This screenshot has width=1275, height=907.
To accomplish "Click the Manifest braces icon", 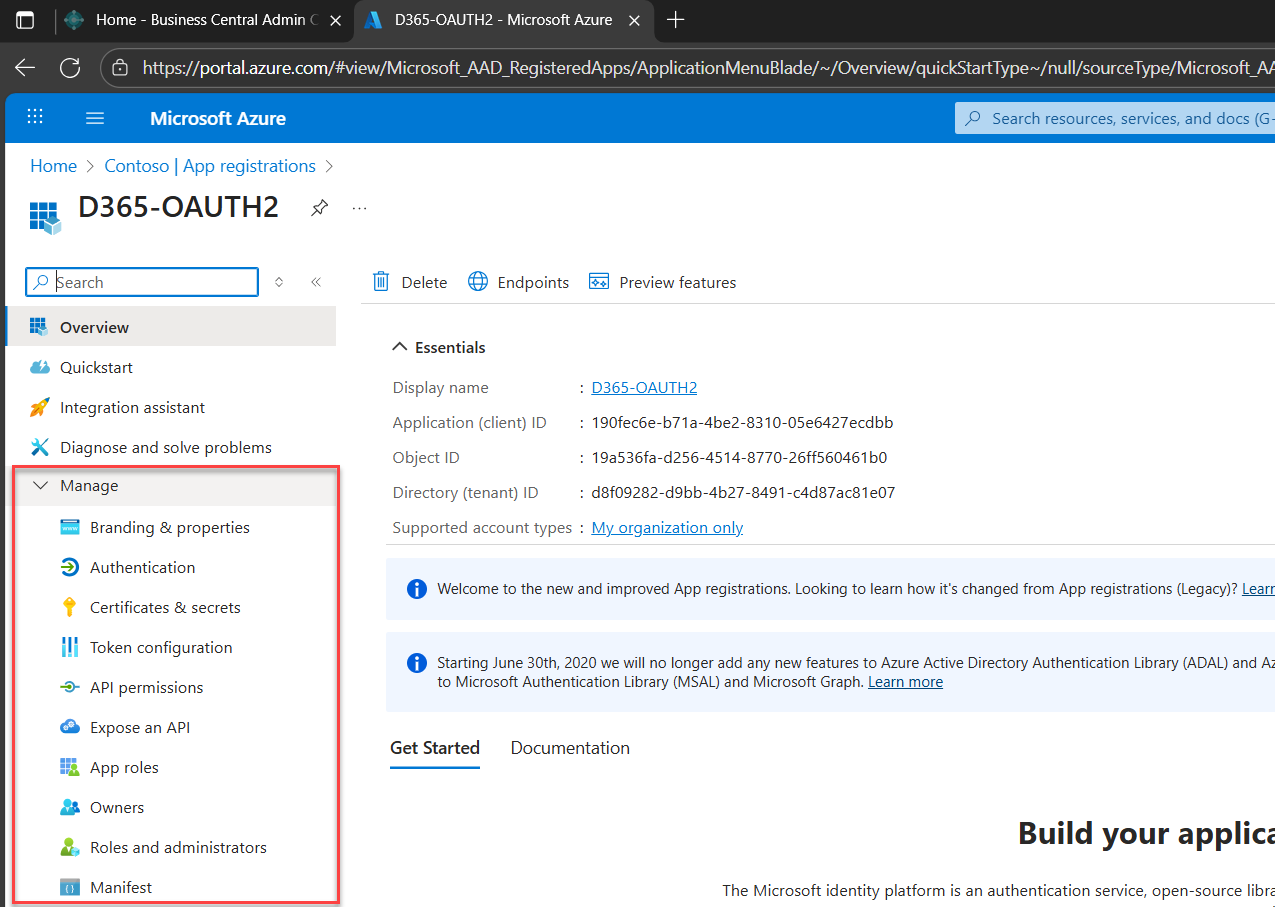I will 69,887.
